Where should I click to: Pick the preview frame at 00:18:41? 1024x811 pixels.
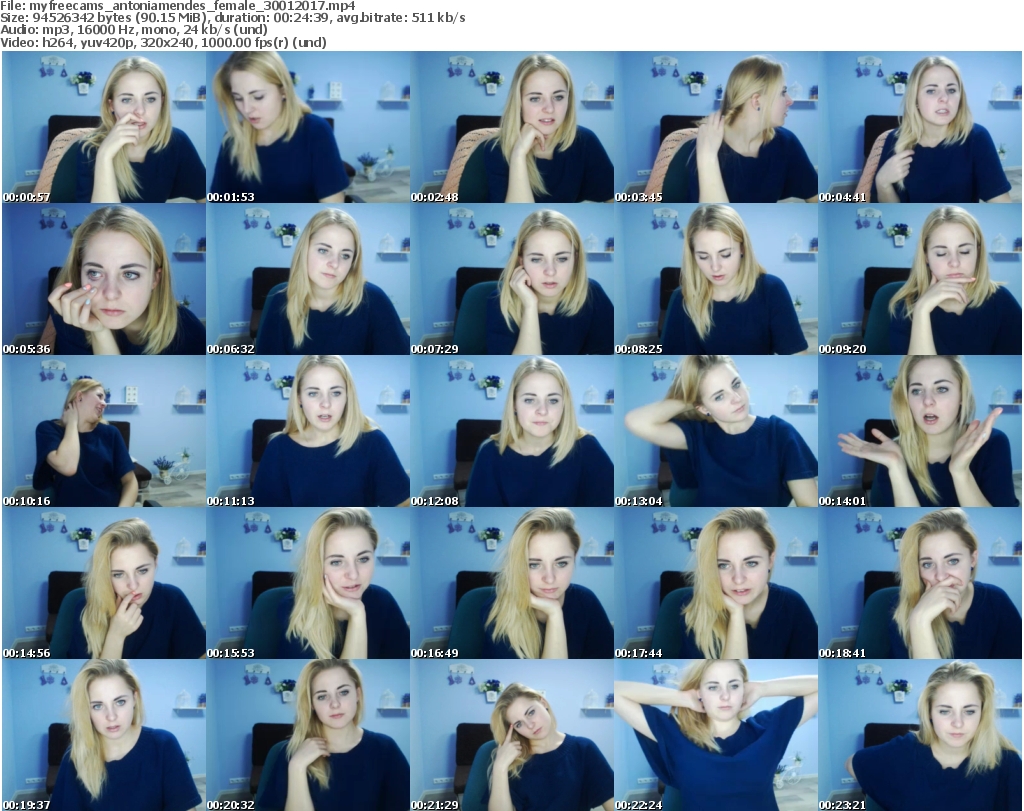coord(920,583)
